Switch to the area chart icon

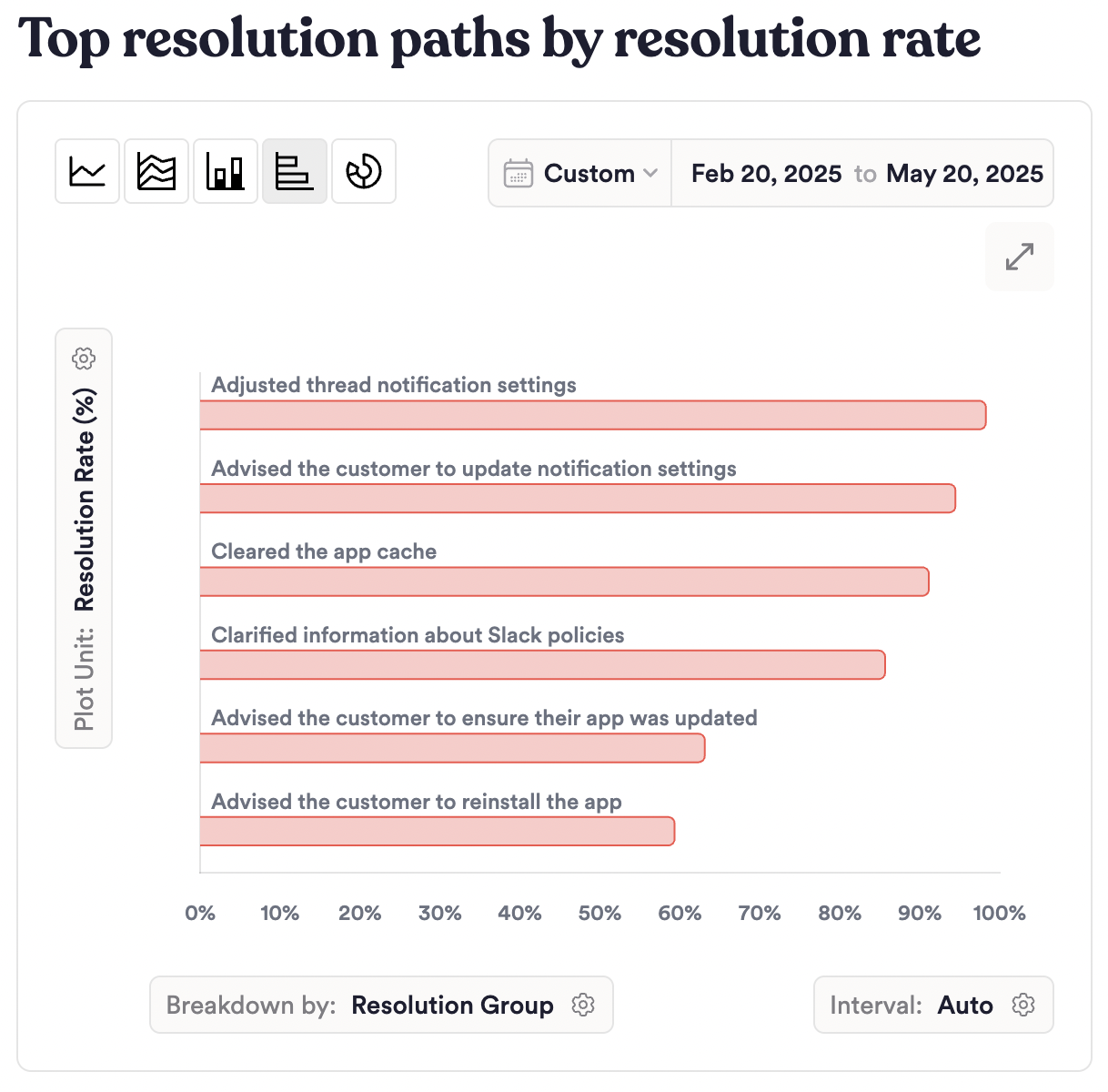(x=156, y=170)
